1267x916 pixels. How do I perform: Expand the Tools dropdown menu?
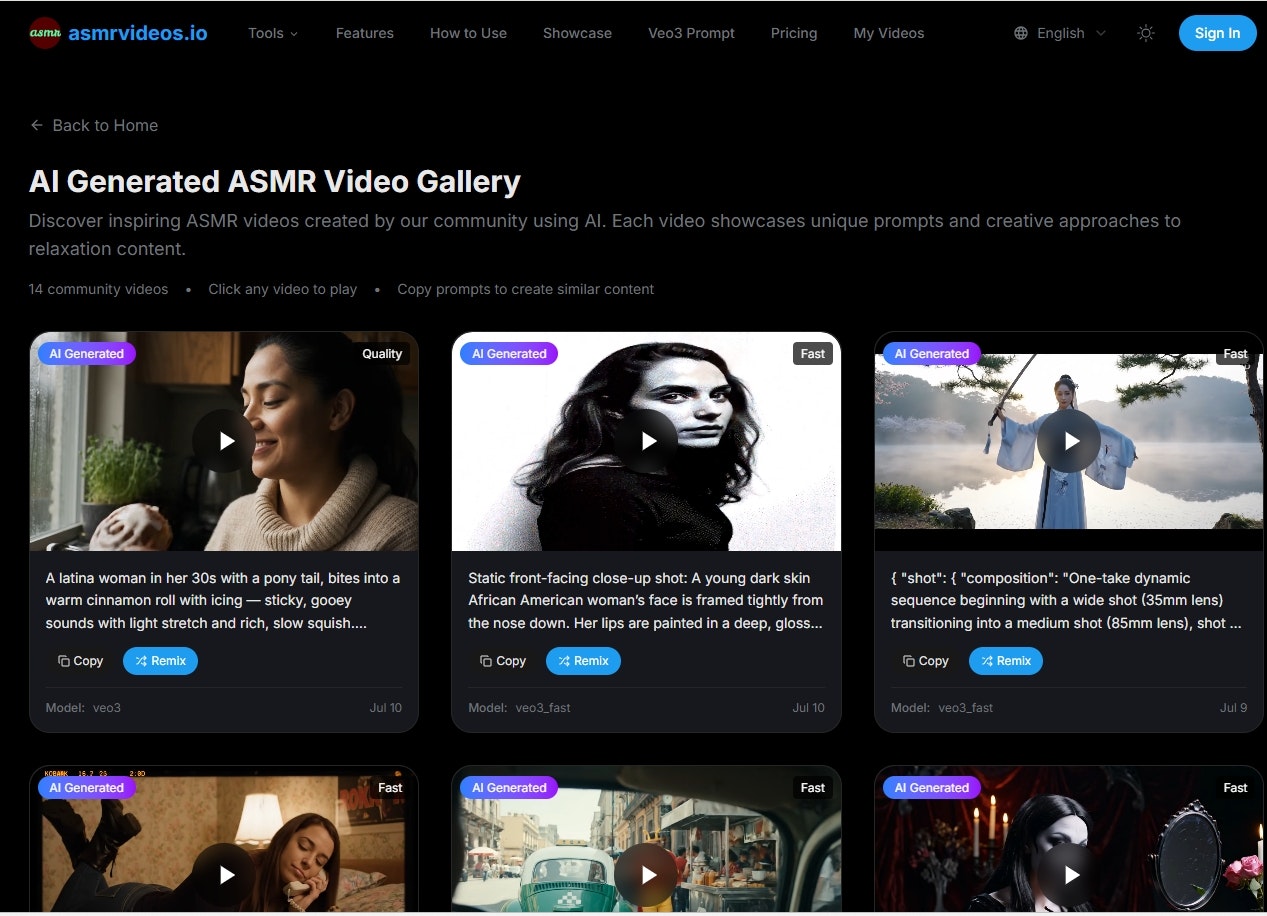[273, 33]
